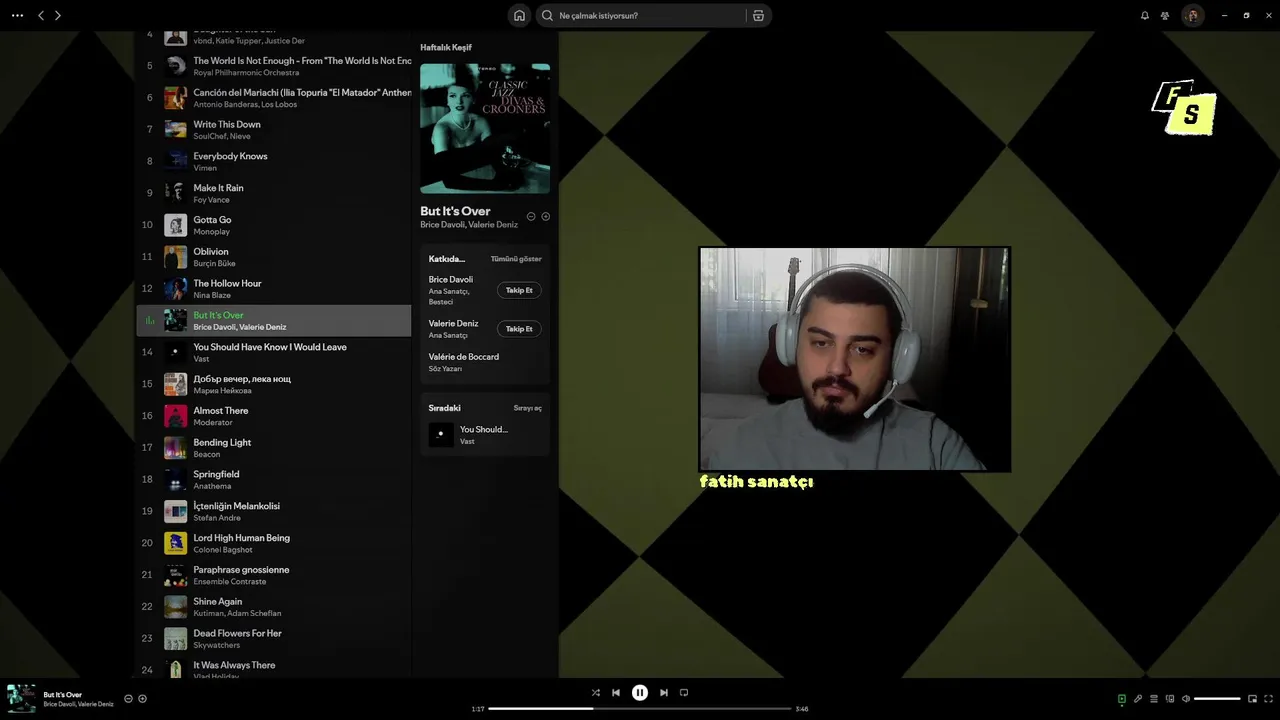Open But It's Over title in side panel
Image resolution: width=1280 pixels, height=720 pixels.
point(455,211)
